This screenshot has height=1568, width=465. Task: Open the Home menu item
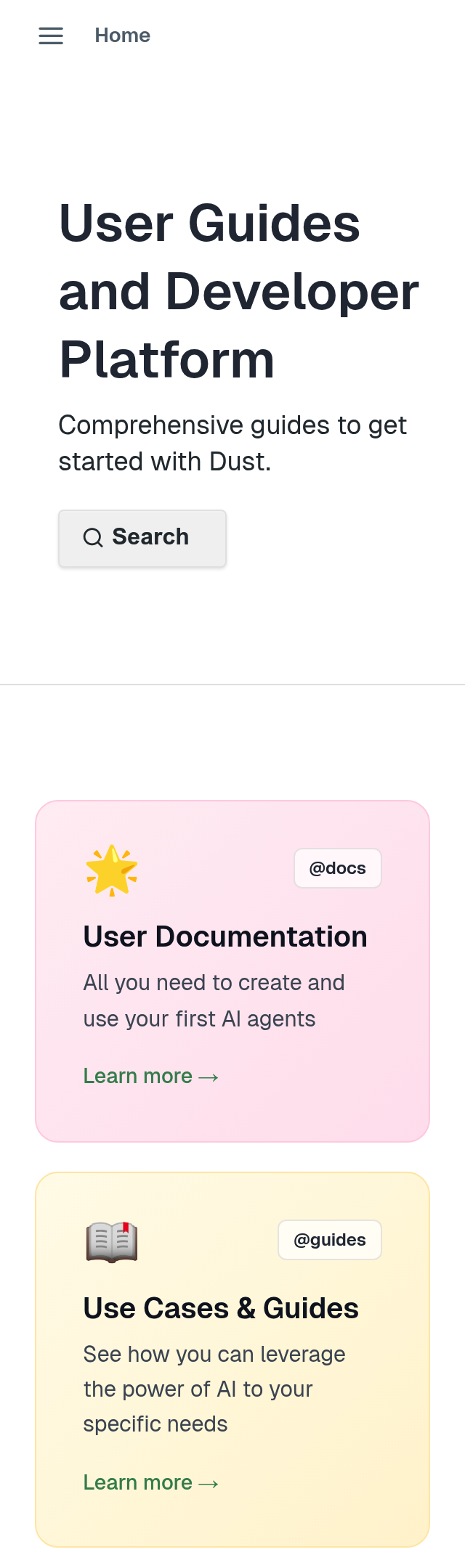(122, 35)
